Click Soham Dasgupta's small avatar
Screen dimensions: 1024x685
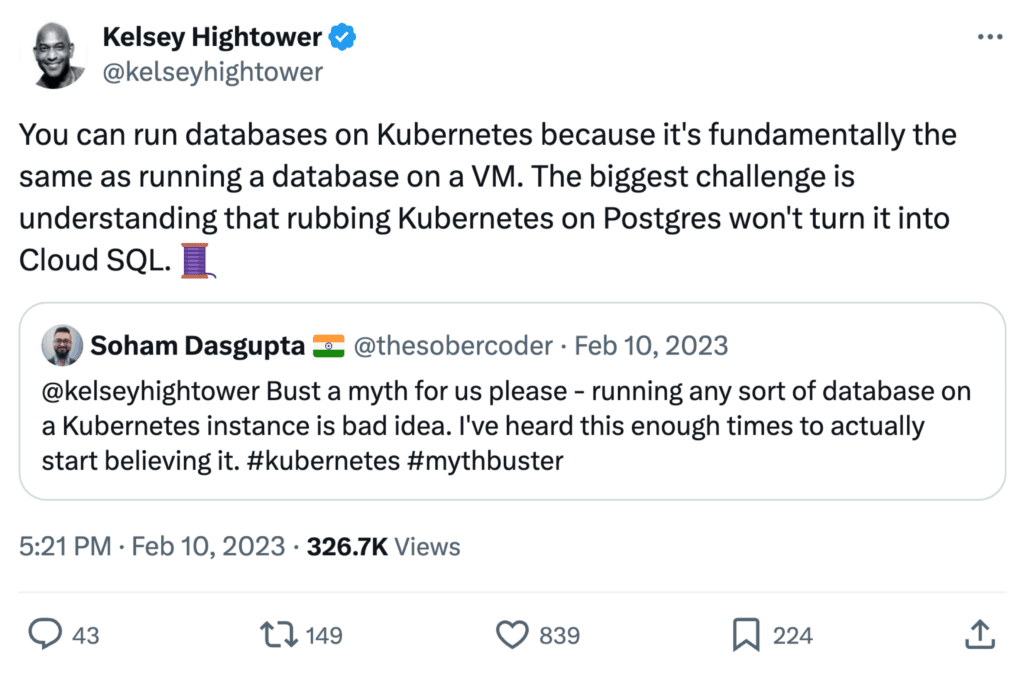[62, 346]
